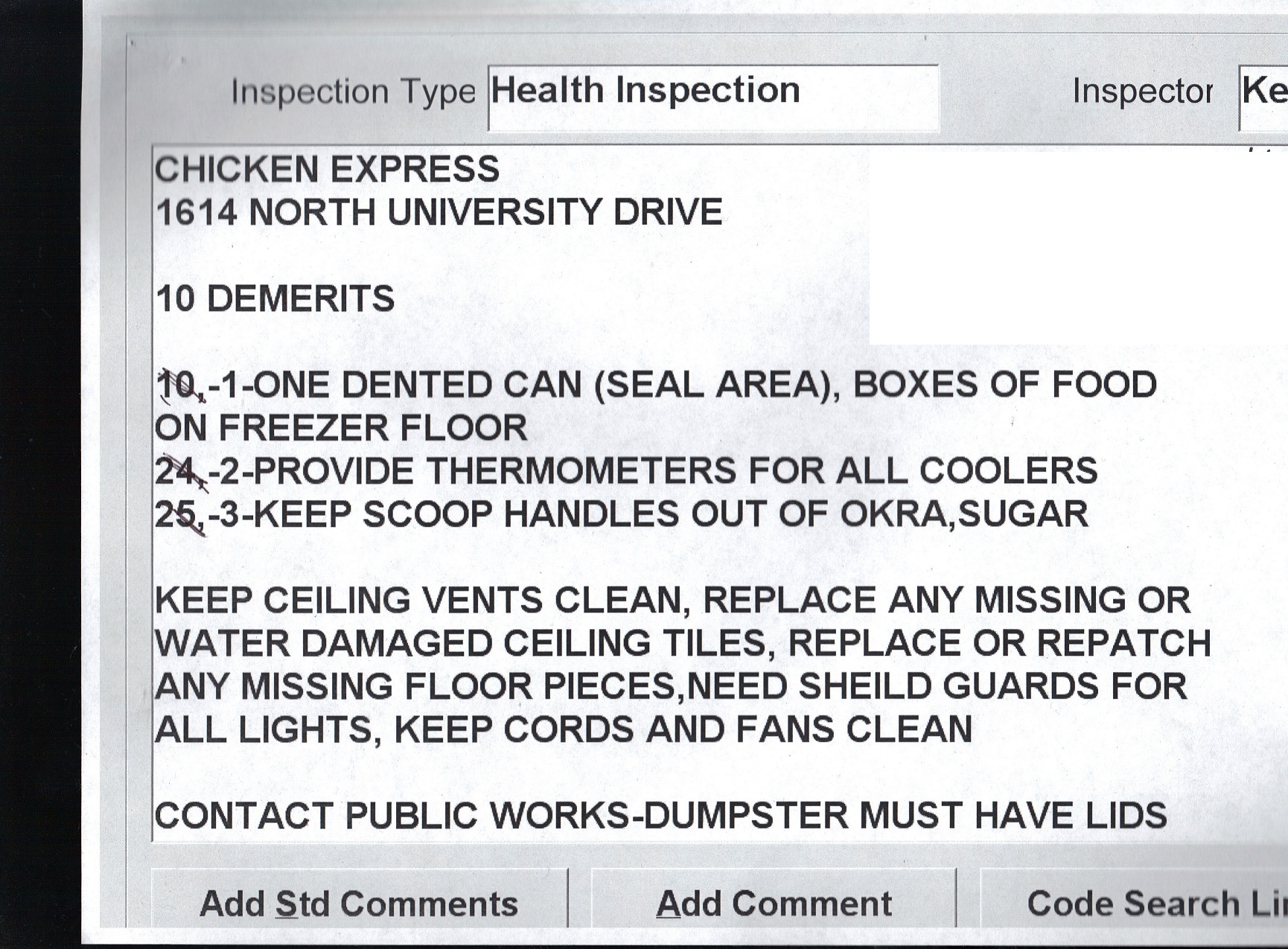Click the ON FREEZER FLOOR line
This screenshot has height=949, width=1288.
341,428
